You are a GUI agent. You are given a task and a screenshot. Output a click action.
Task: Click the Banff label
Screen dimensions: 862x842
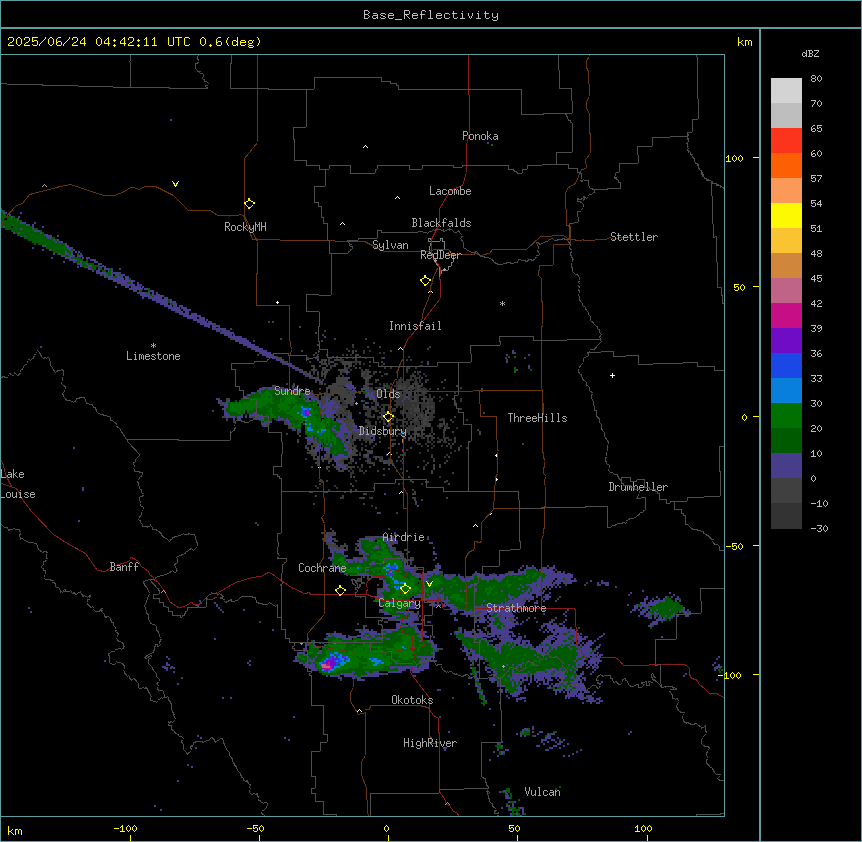(124, 567)
